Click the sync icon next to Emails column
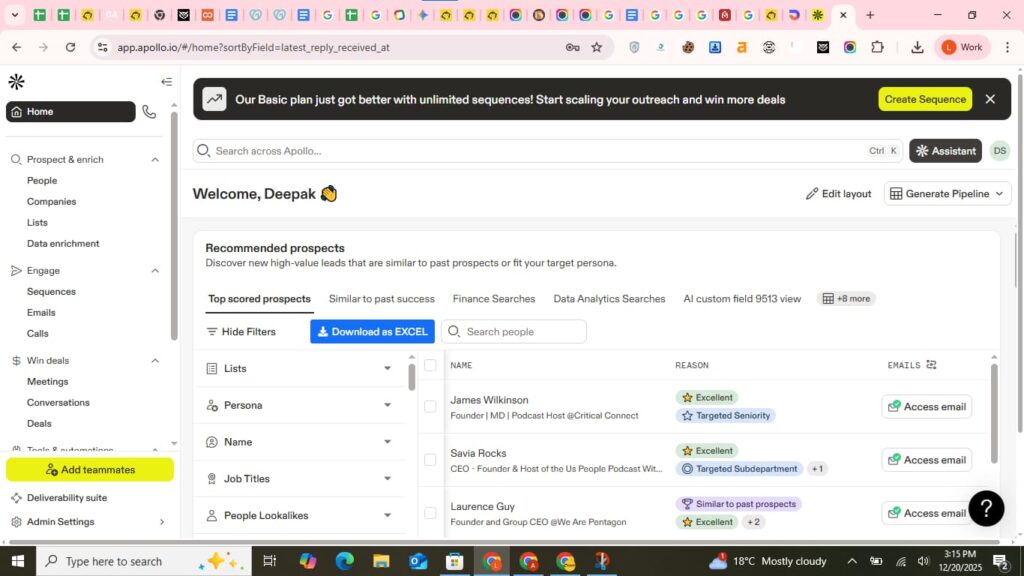 click(x=929, y=364)
